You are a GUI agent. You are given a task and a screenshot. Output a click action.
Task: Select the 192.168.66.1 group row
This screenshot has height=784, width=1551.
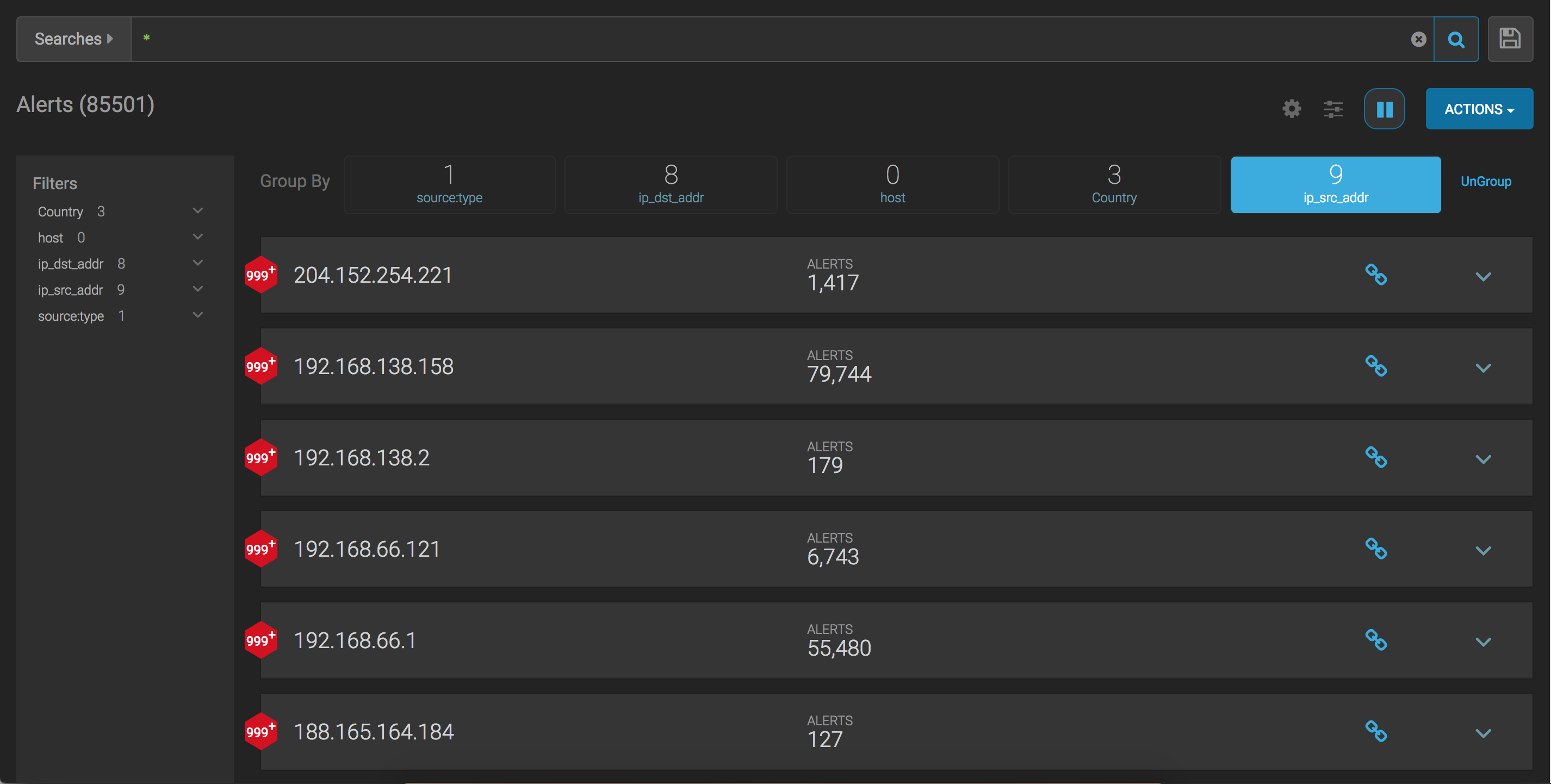pos(355,640)
